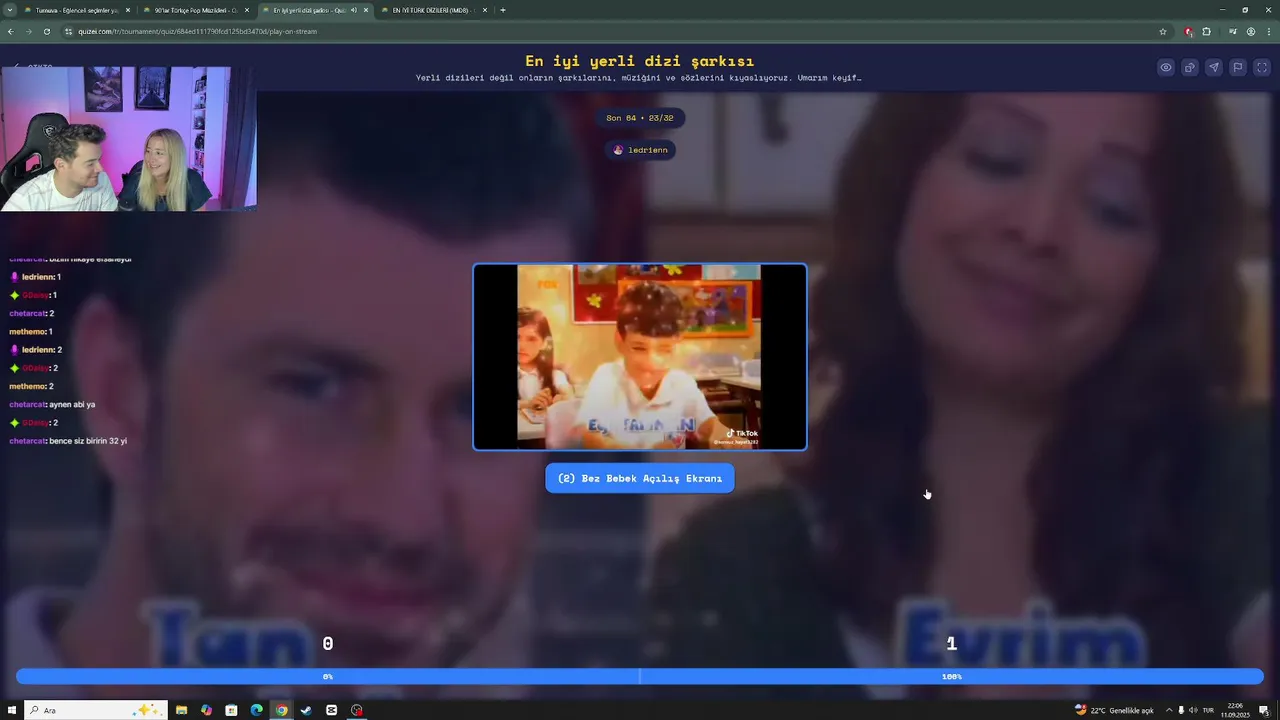Click the streamer webcam overlay
Image resolution: width=1280 pixels, height=720 pixels.
point(128,139)
